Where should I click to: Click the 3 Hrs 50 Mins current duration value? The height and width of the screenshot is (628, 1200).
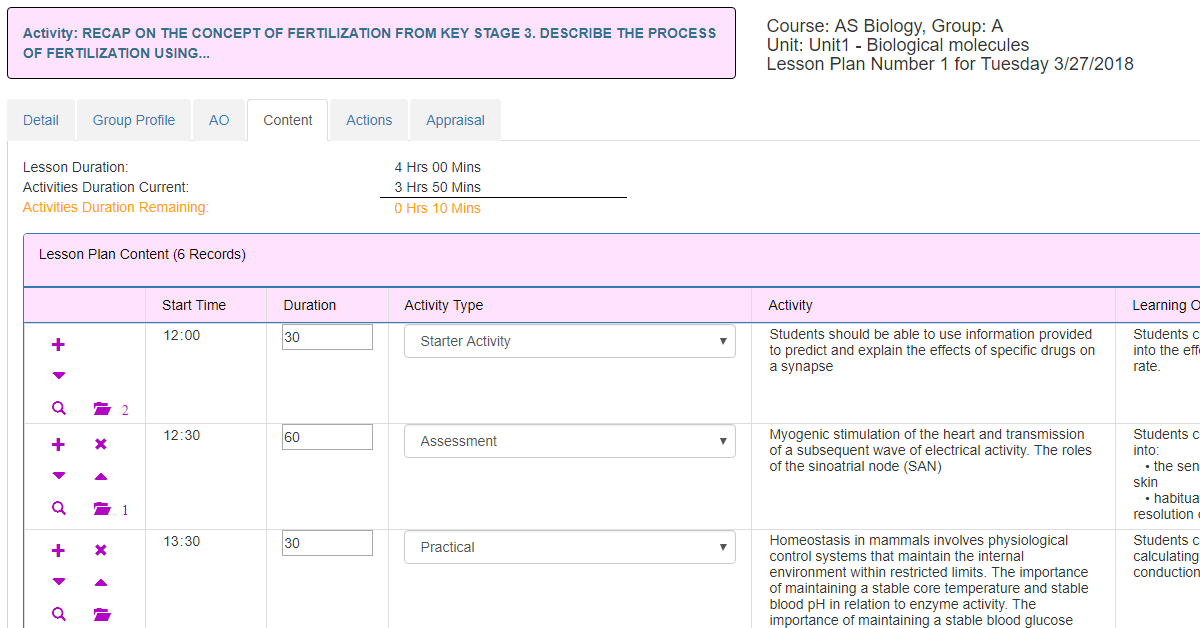coord(438,187)
